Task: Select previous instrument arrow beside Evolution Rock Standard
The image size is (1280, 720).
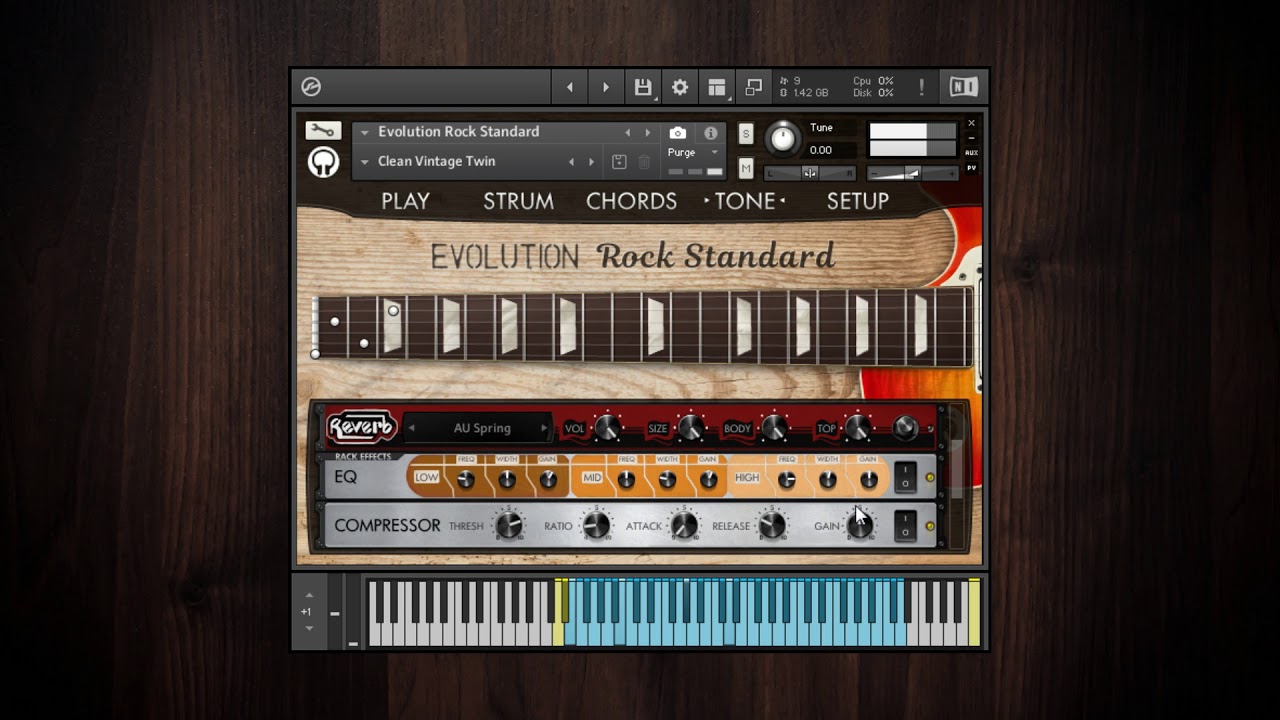Action: coord(628,132)
